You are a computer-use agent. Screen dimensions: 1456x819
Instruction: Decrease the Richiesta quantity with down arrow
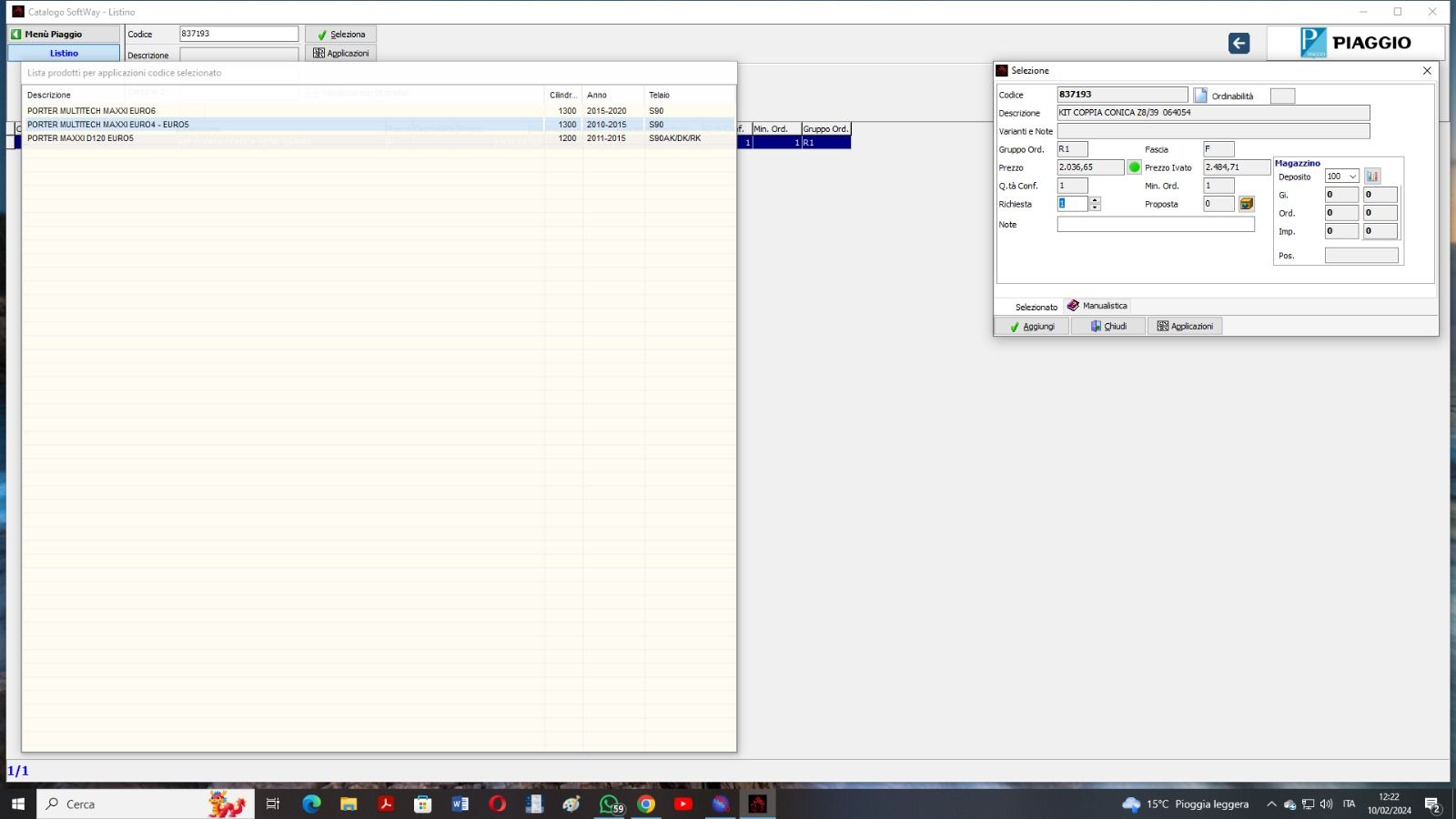pyautogui.click(x=1095, y=207)
